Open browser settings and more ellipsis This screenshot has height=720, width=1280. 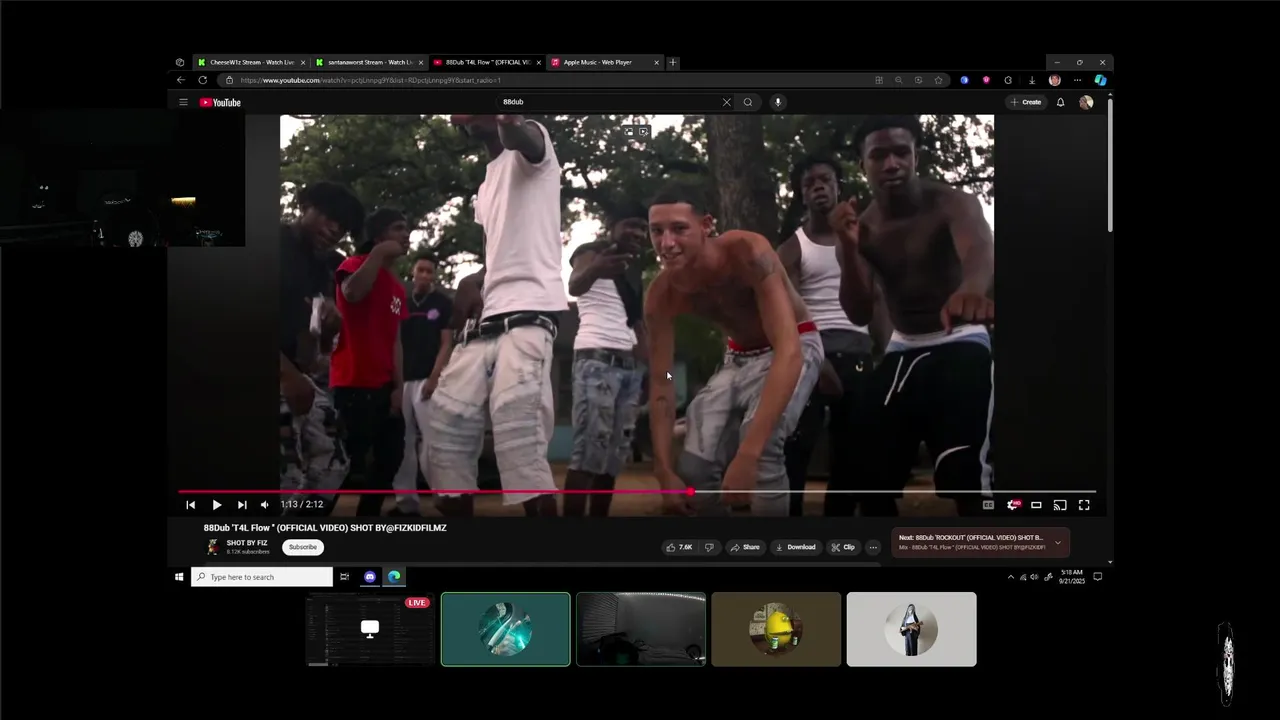click(1077, 80)
